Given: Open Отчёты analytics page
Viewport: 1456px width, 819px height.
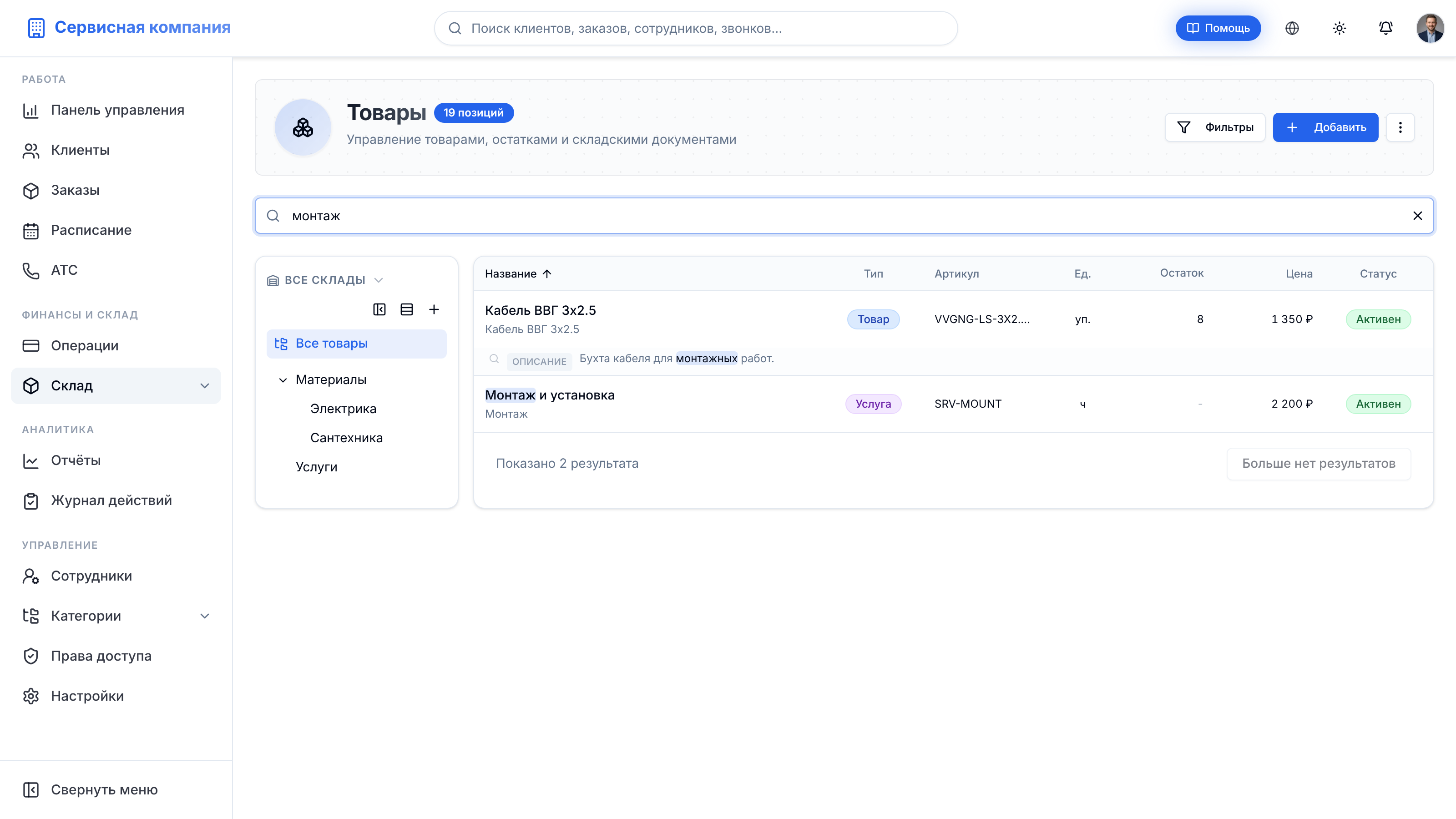Looking at the screenshot, I should [x=116, y=460].
